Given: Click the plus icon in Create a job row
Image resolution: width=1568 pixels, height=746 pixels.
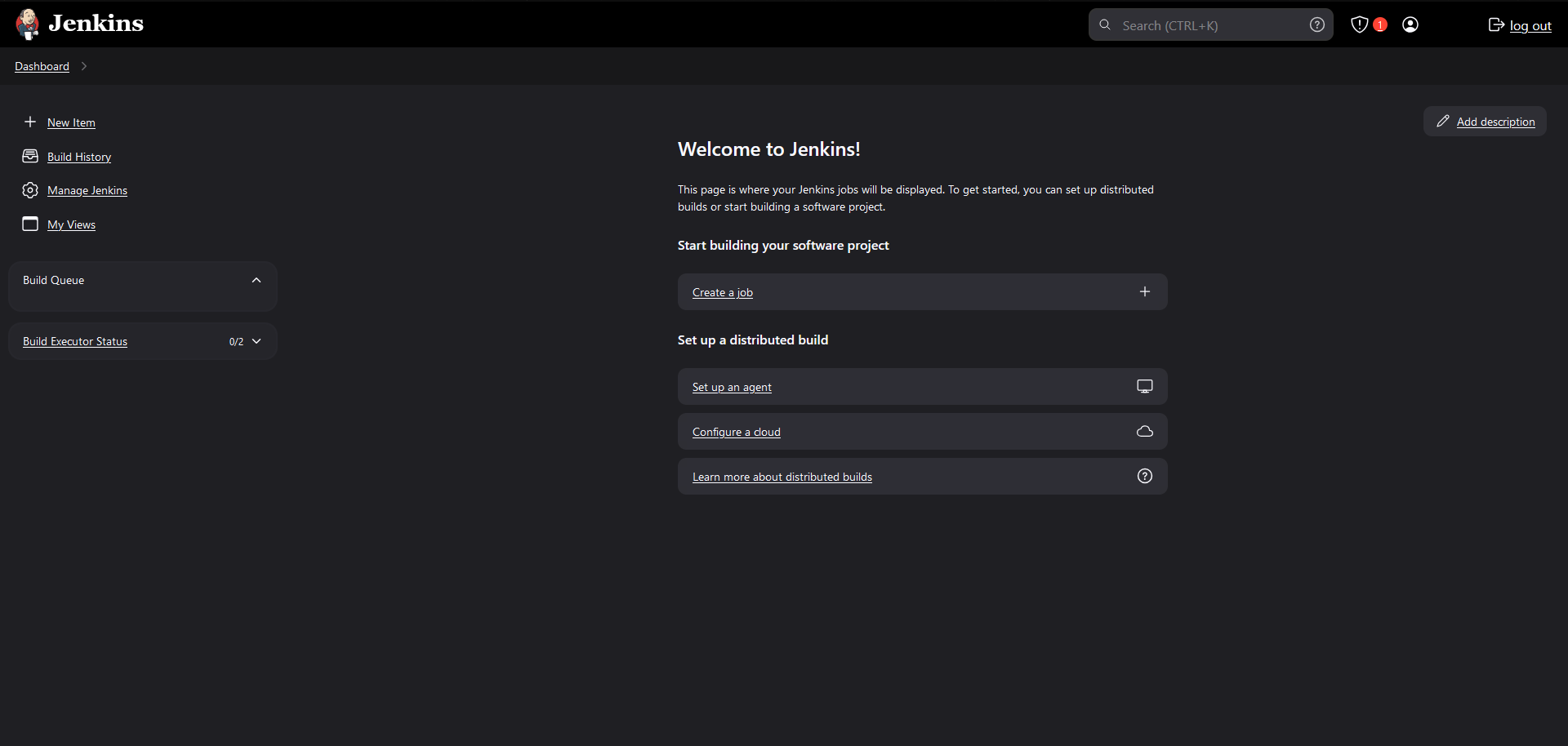Looking at the screenshot, I should (1145, 291).
